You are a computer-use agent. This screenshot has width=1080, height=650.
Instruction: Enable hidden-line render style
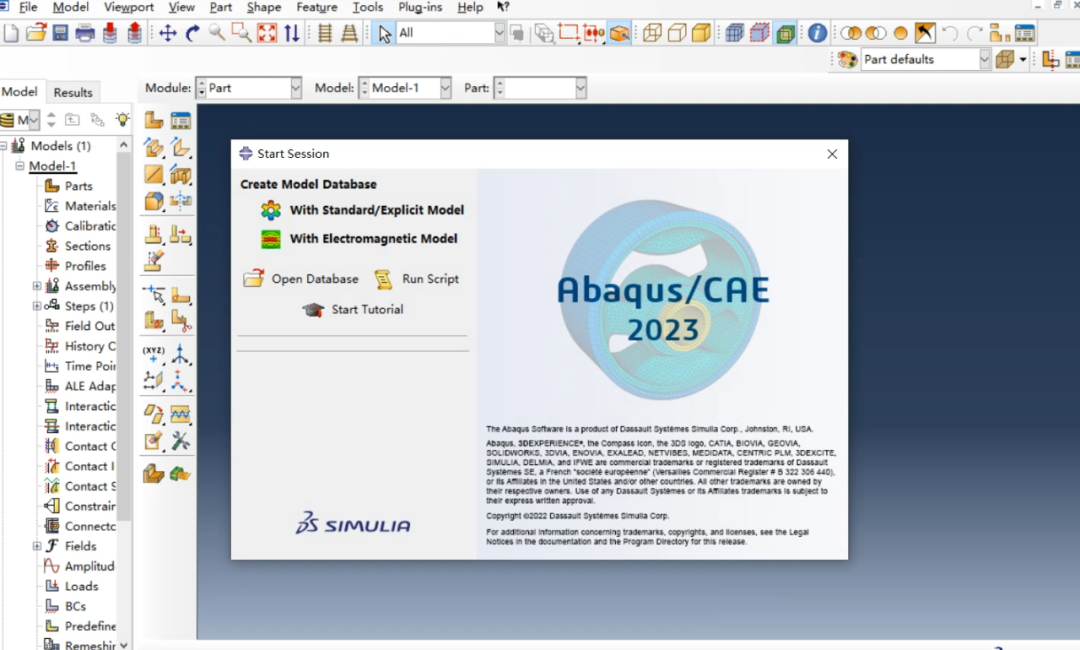click(x=676, y=33)
